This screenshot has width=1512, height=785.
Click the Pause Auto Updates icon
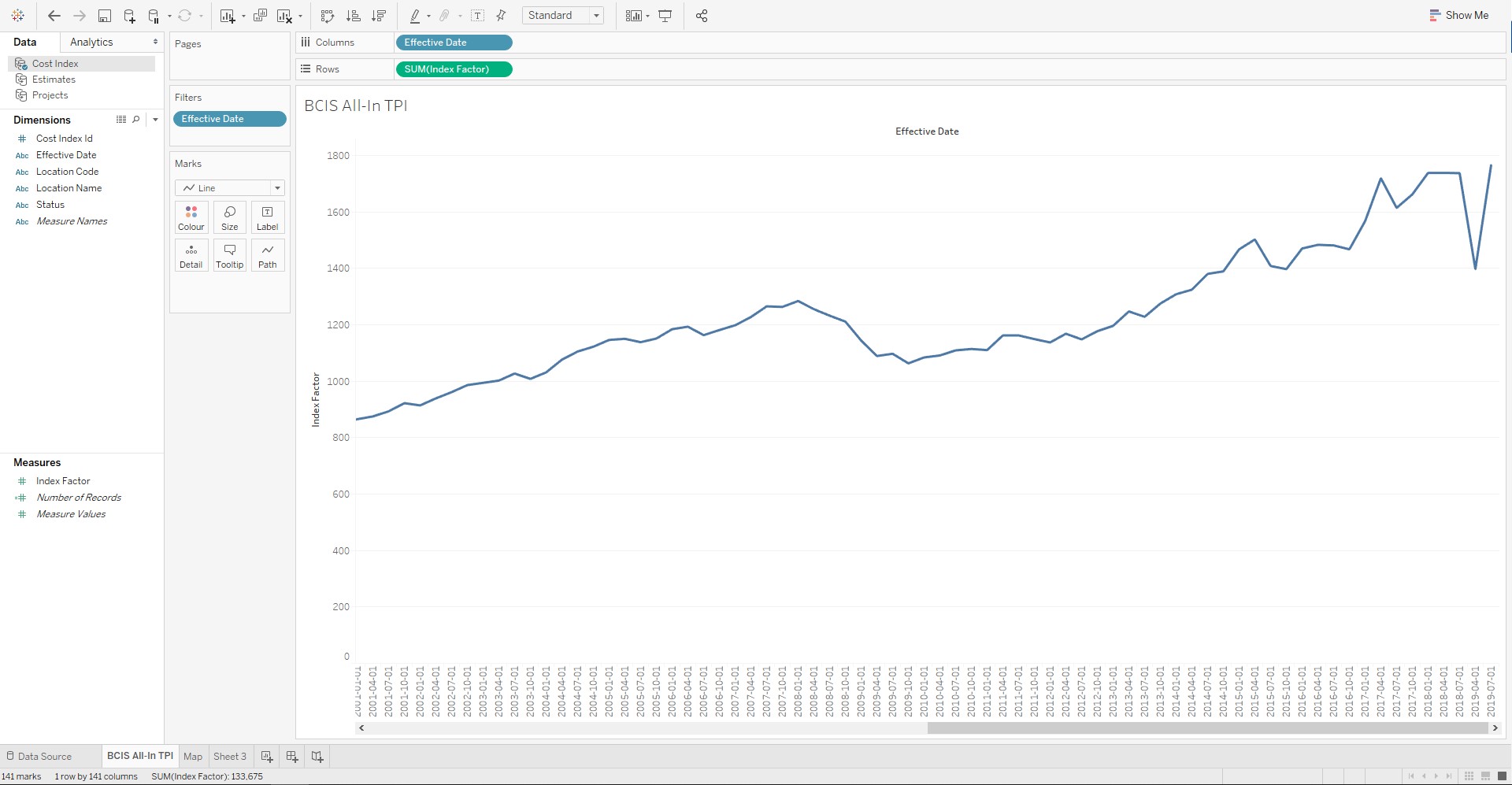[x=154, y=16]
